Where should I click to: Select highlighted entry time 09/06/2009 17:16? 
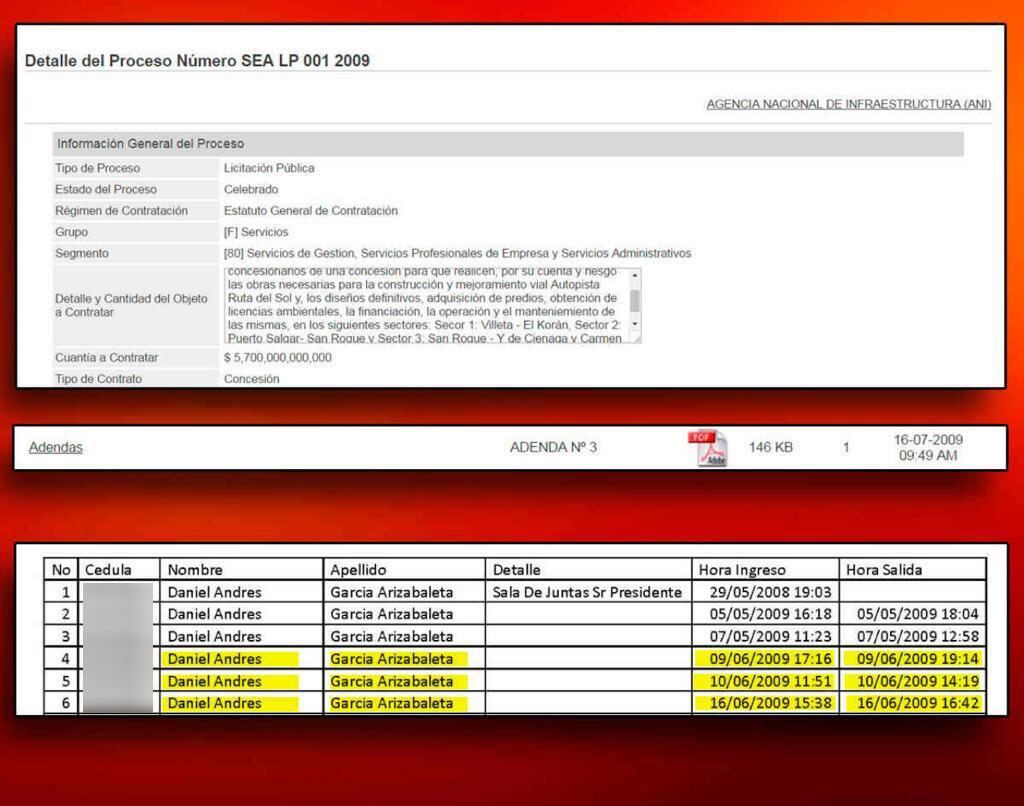point(766,659)
